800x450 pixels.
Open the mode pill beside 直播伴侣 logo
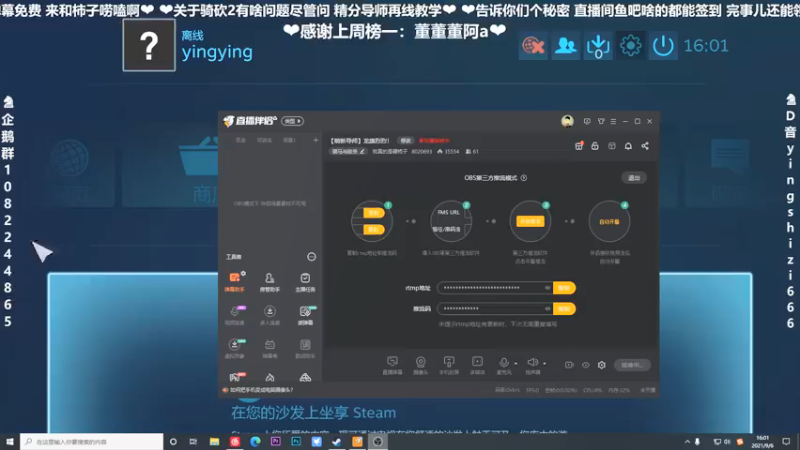point(292,121)
